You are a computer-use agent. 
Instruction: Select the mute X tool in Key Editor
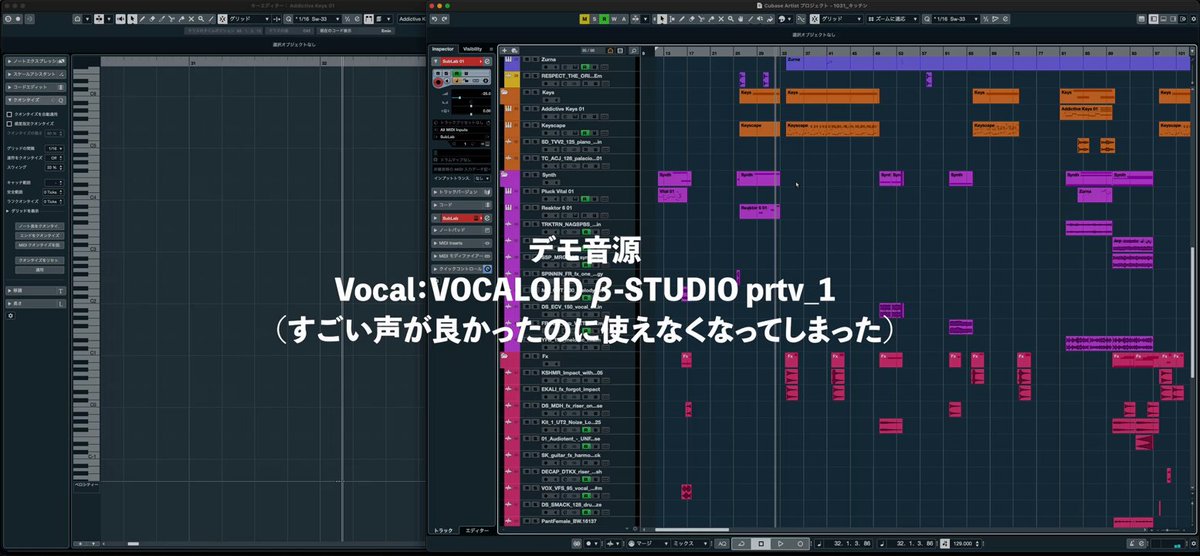coord(191,18)
